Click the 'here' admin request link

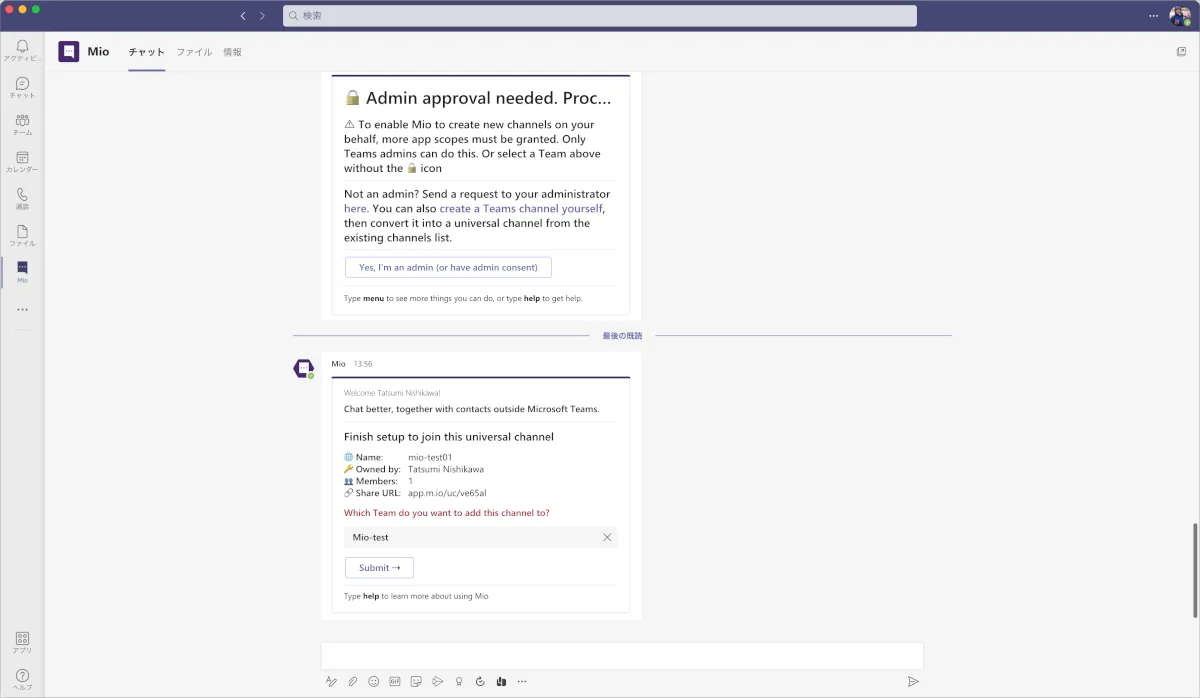tap(355, 209)
